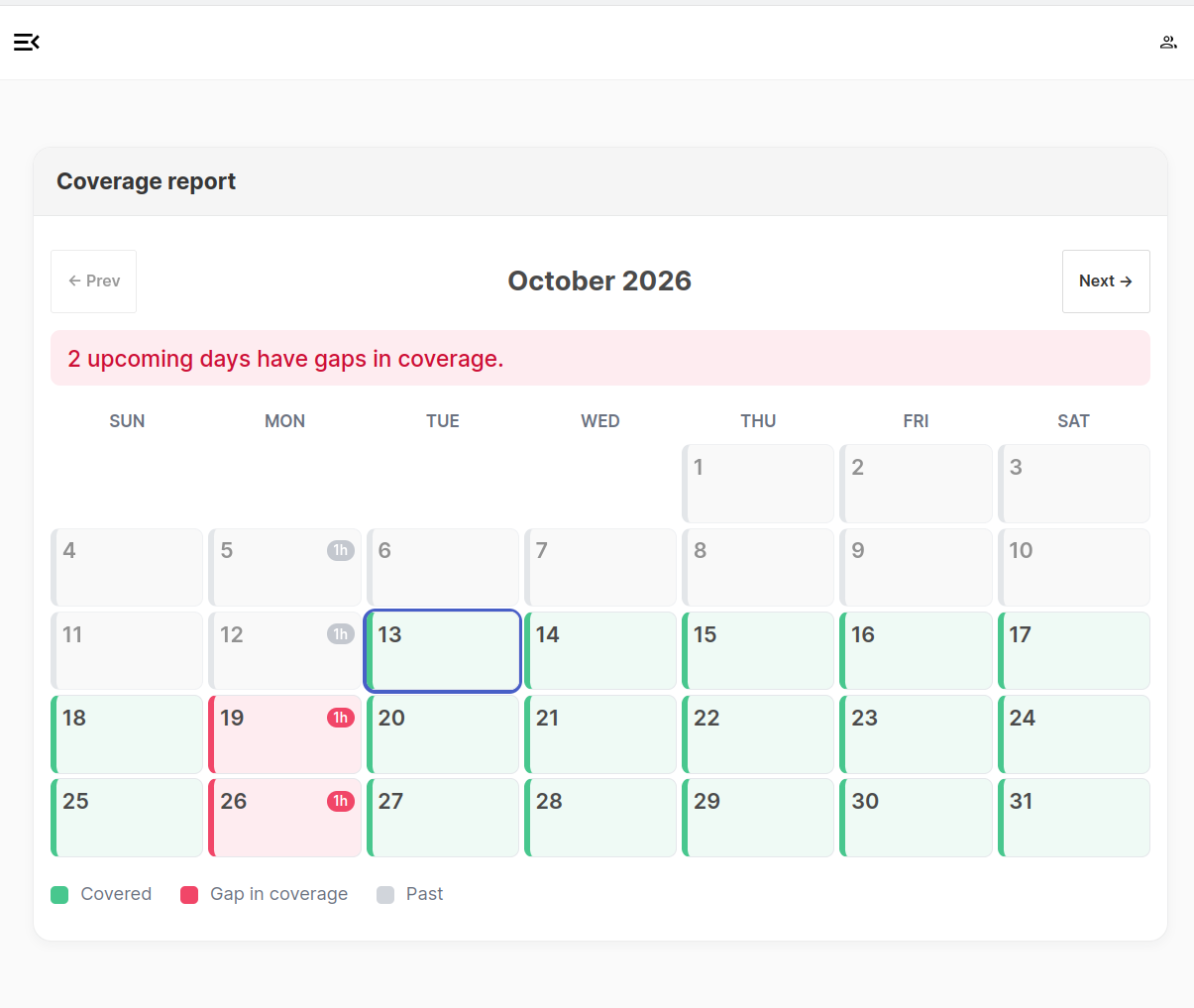This screenshot has width=1194, height=1008.
Task: Select covered day October 31
Action: coord(1074,818)
